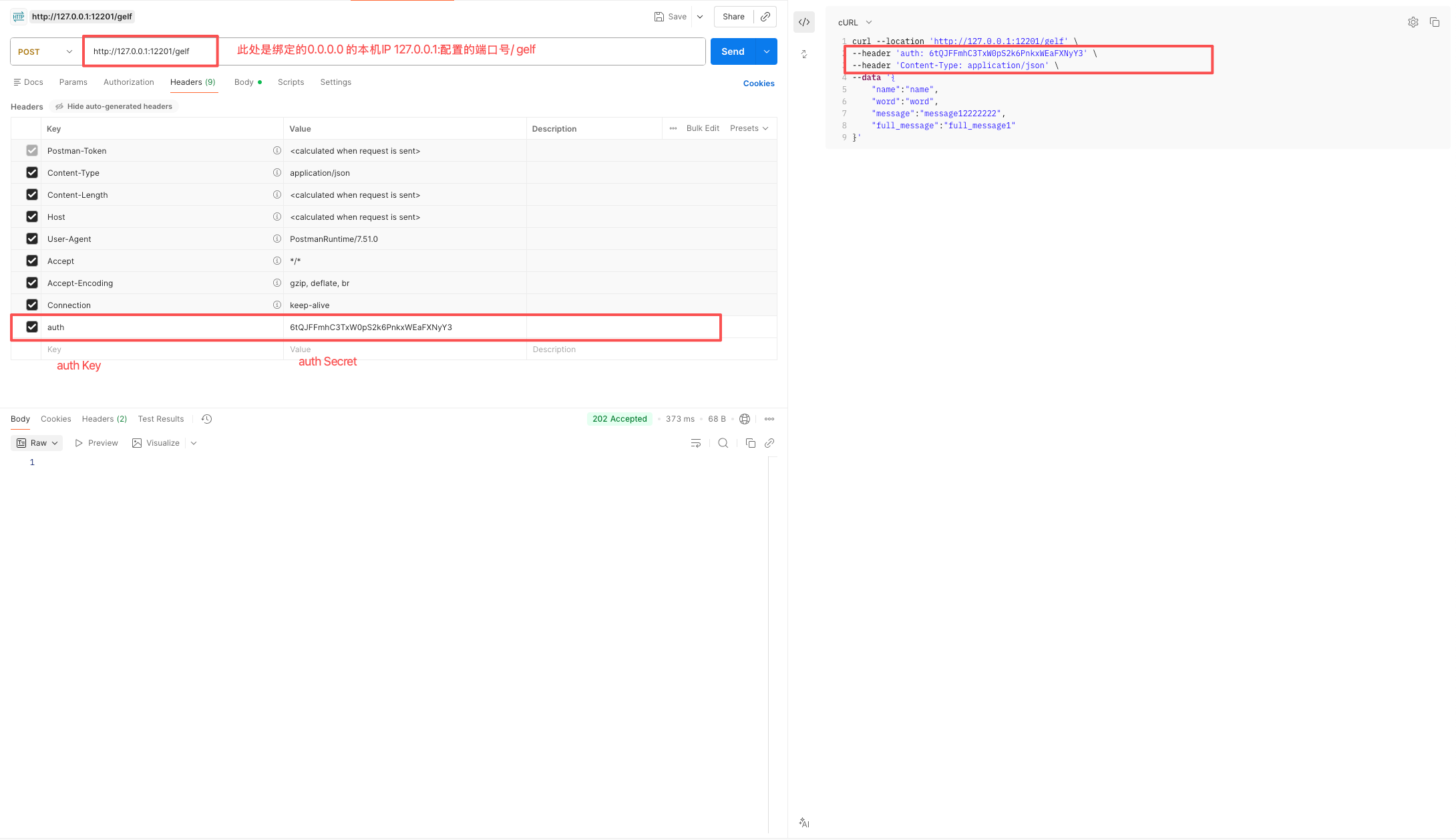
Task: Uncheck the auth header checkbox
Action: click(32, 327)
